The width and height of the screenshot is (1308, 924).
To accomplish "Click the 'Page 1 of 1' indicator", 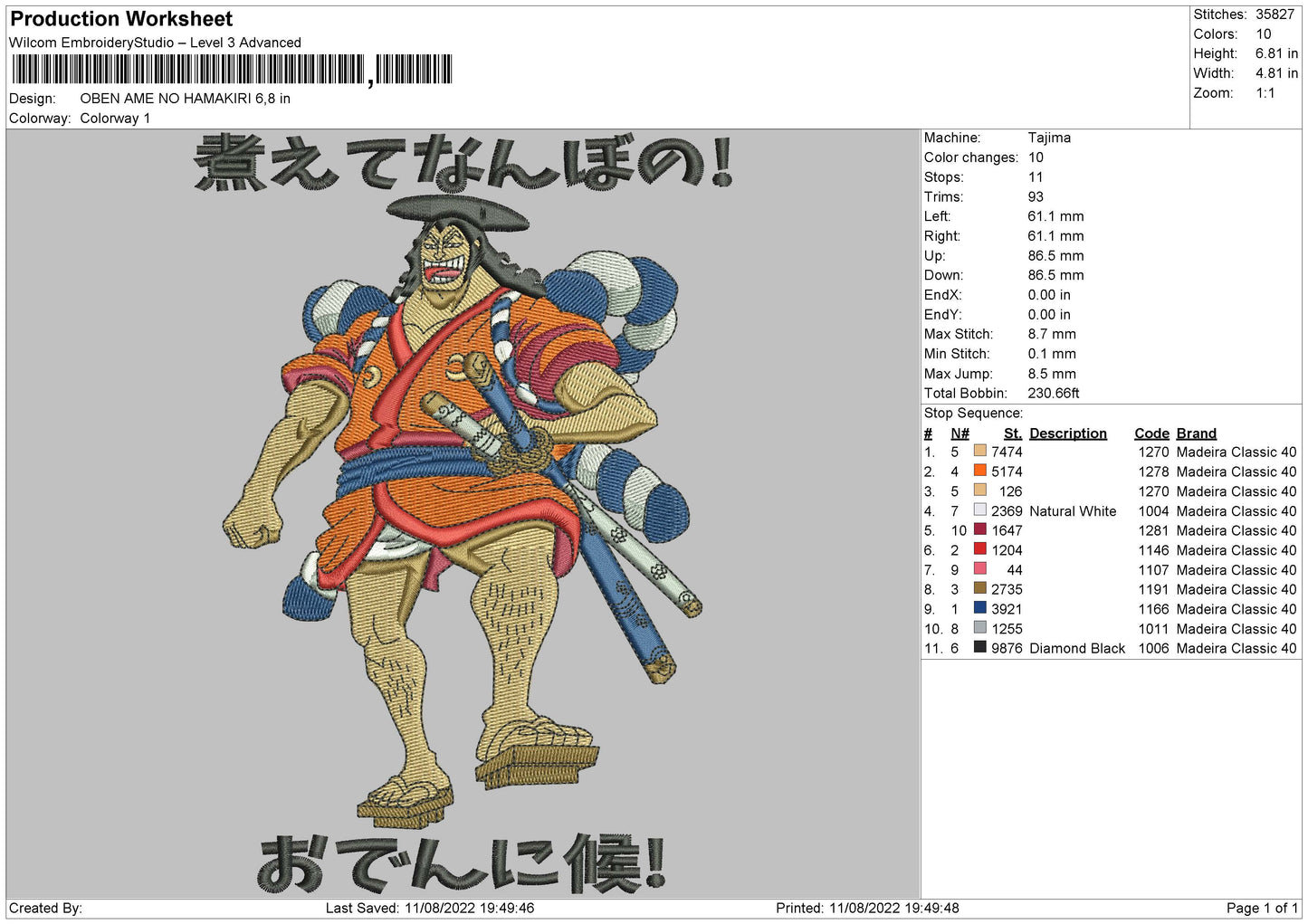I will pyautogui.click(x=1262, y=908).
